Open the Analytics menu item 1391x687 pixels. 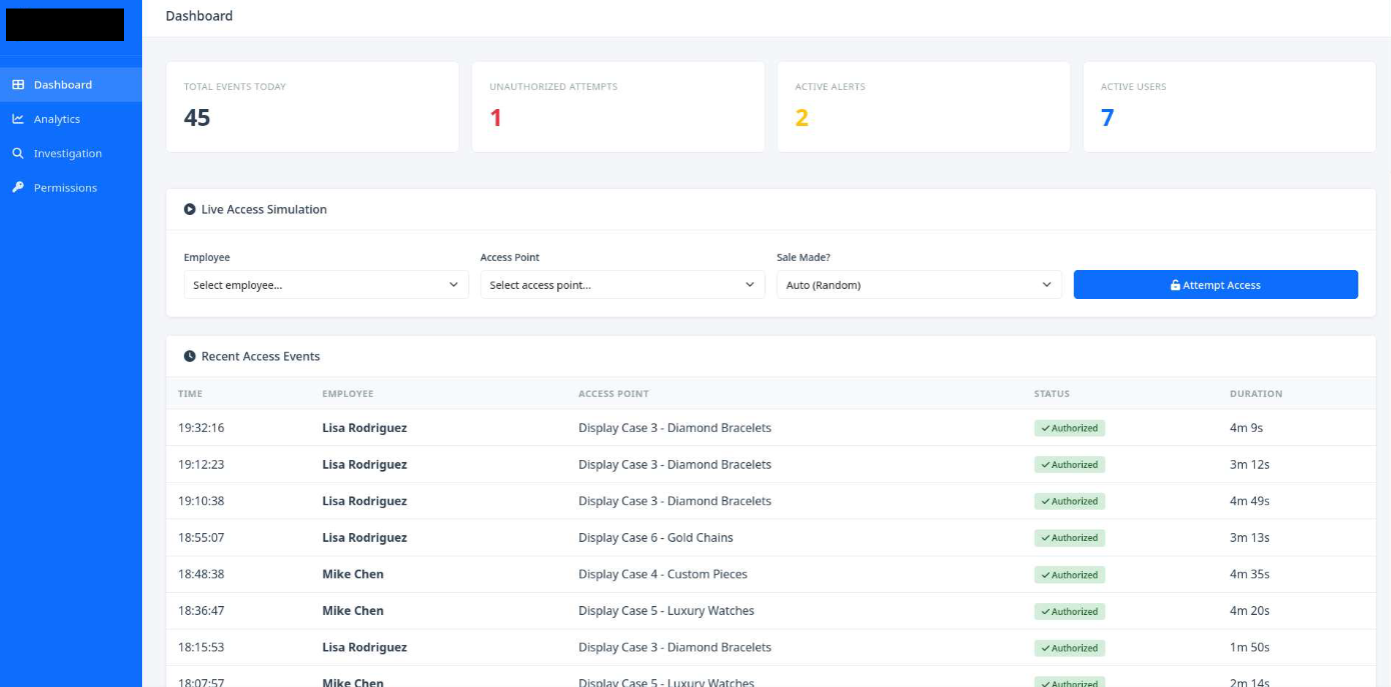click(x=71, y=119)
